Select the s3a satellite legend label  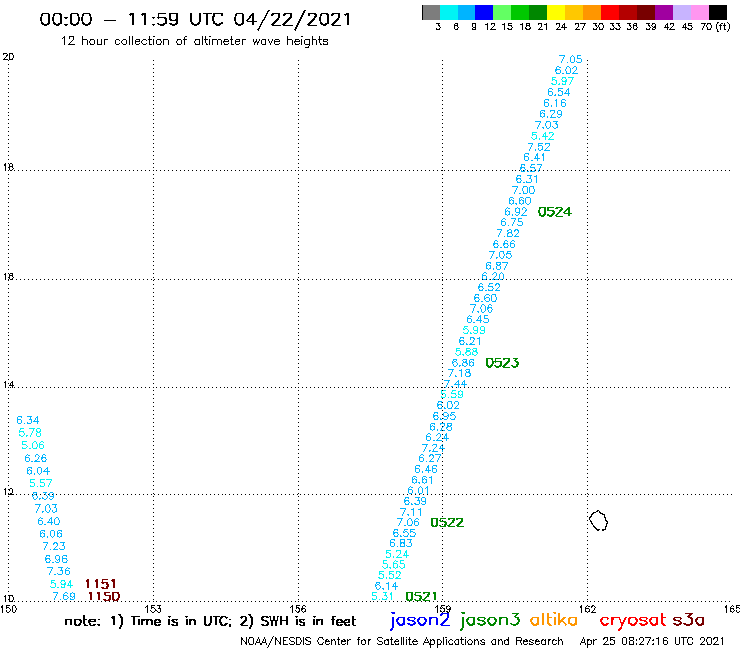pos(688,620)
